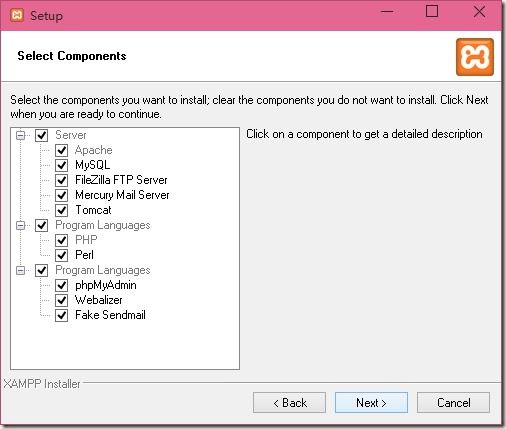Uncheck the MySQL checkbox
This screenshot has height=429, width=506.
(61, 165)
